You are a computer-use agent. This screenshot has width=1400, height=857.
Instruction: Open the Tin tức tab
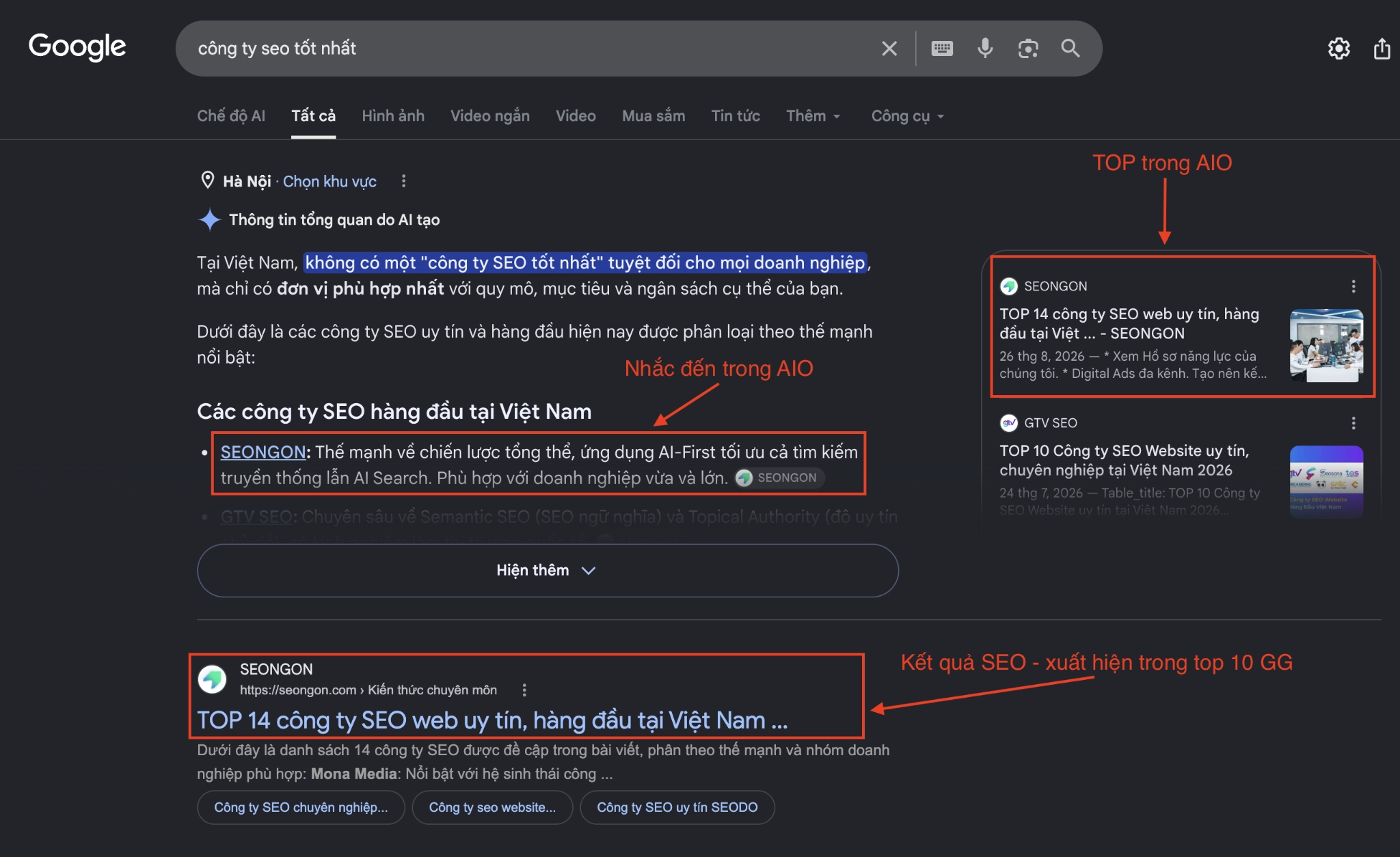(736, 116)
